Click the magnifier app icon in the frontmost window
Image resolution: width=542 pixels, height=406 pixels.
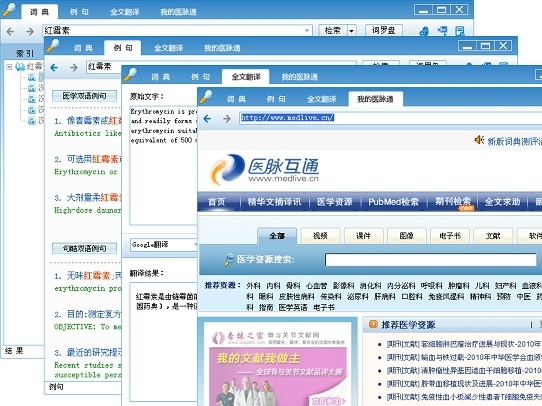pyautogui.click(x=206, y=96)
